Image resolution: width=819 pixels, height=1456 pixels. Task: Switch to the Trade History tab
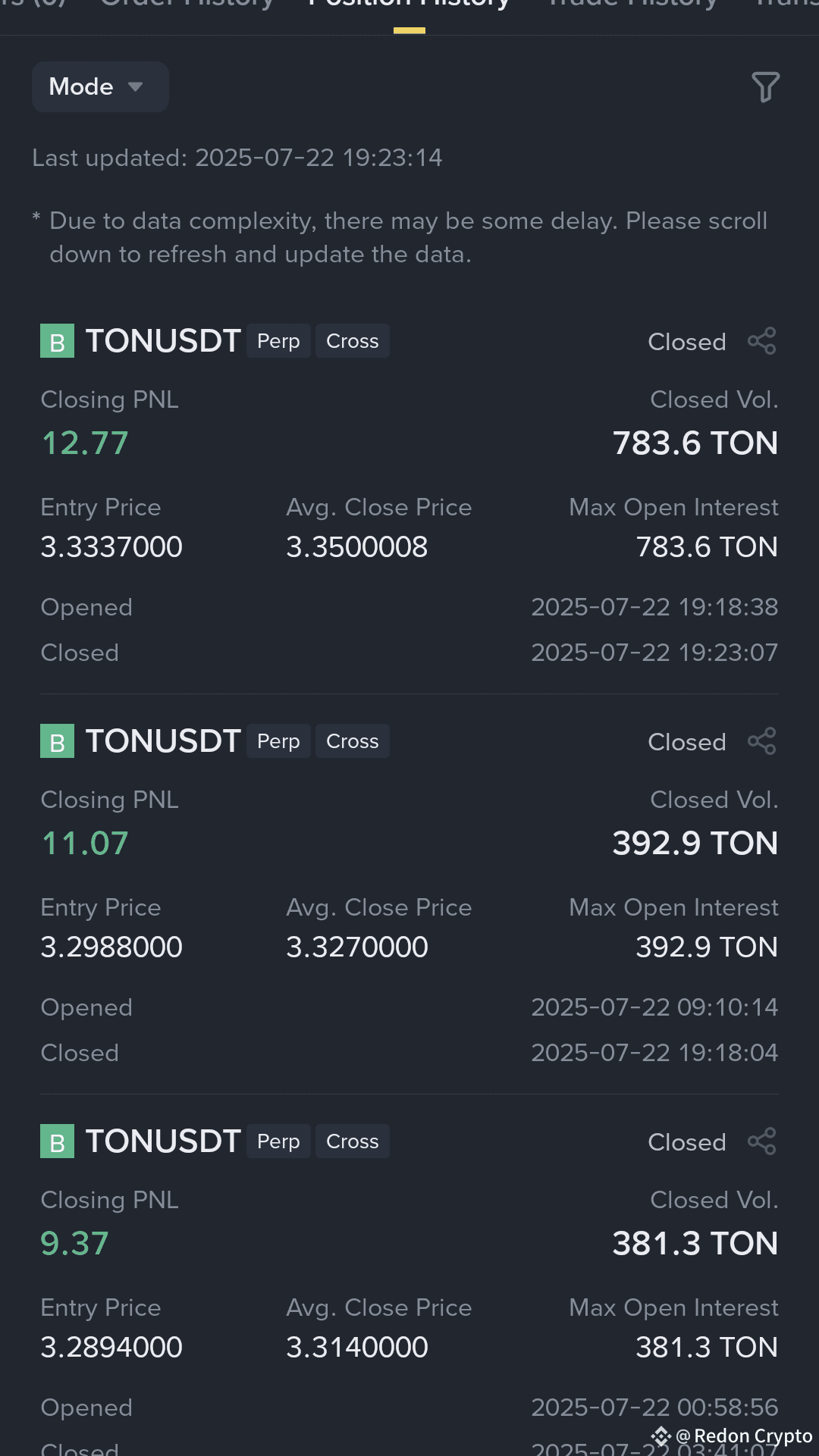632,5
